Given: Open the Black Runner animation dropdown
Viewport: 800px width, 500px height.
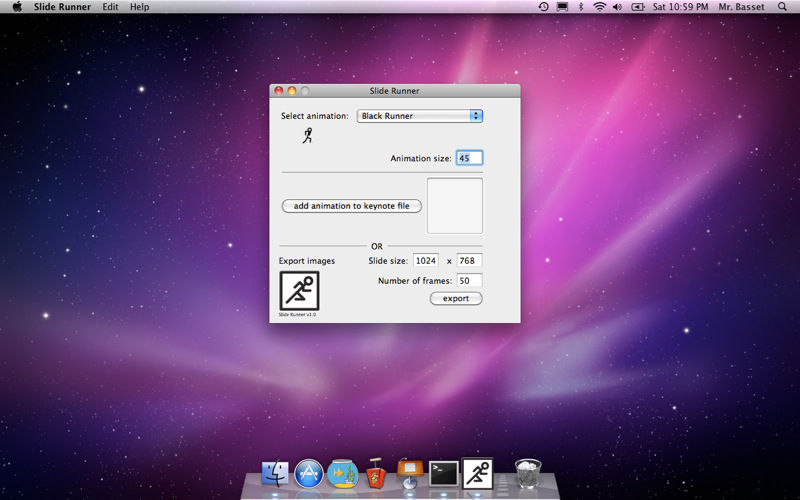Looking at the screenshot, I should 419,116.
